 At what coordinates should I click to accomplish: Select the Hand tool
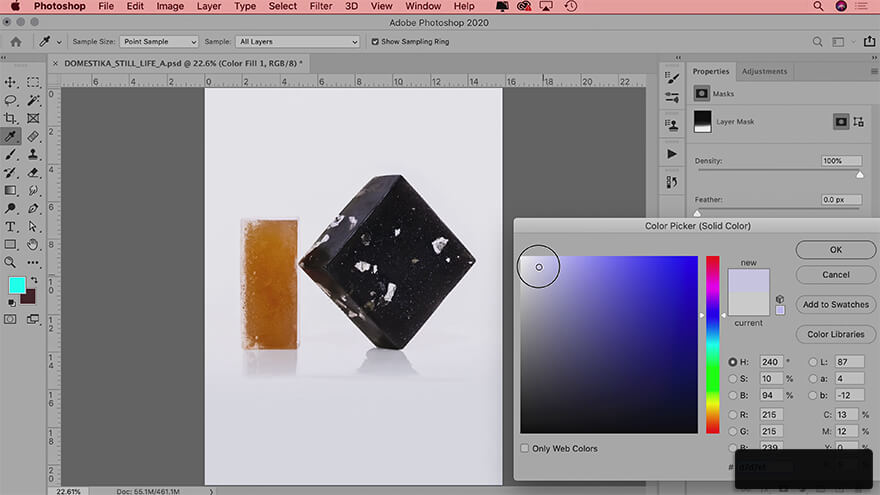pyautogui.click(x=33, y=244)
